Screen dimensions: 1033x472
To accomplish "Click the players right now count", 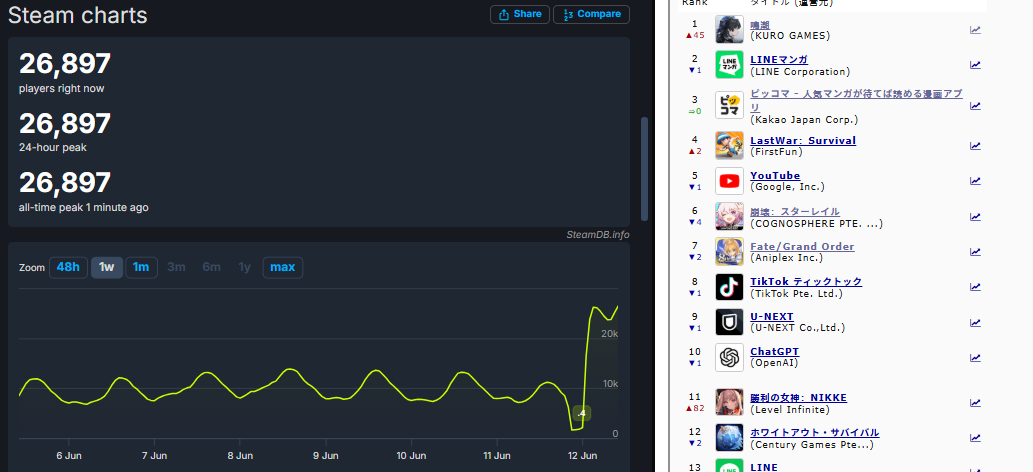I will [65, 64].
